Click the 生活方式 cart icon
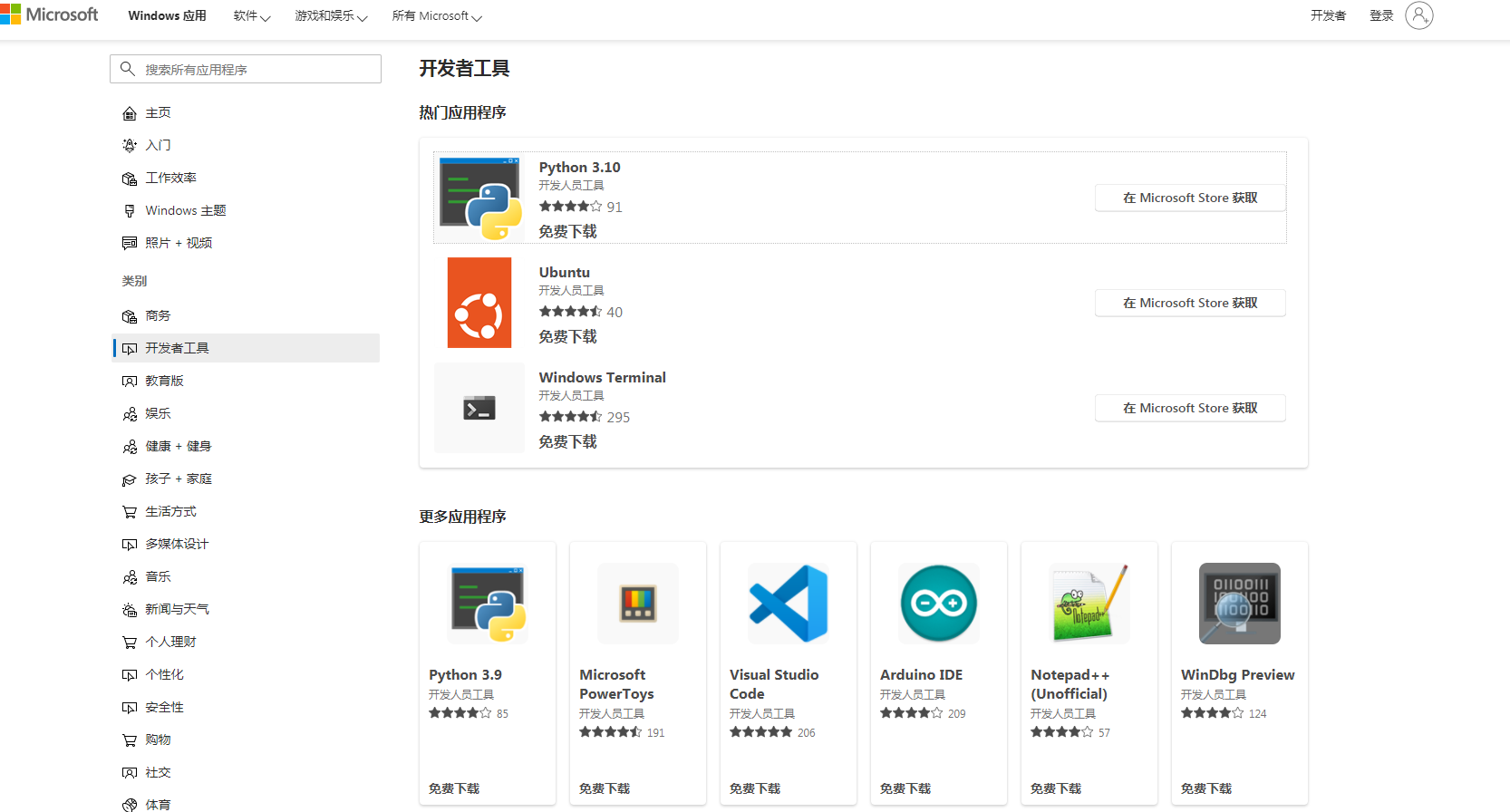Screen dimensions: 1510x812 coord(130,512)
